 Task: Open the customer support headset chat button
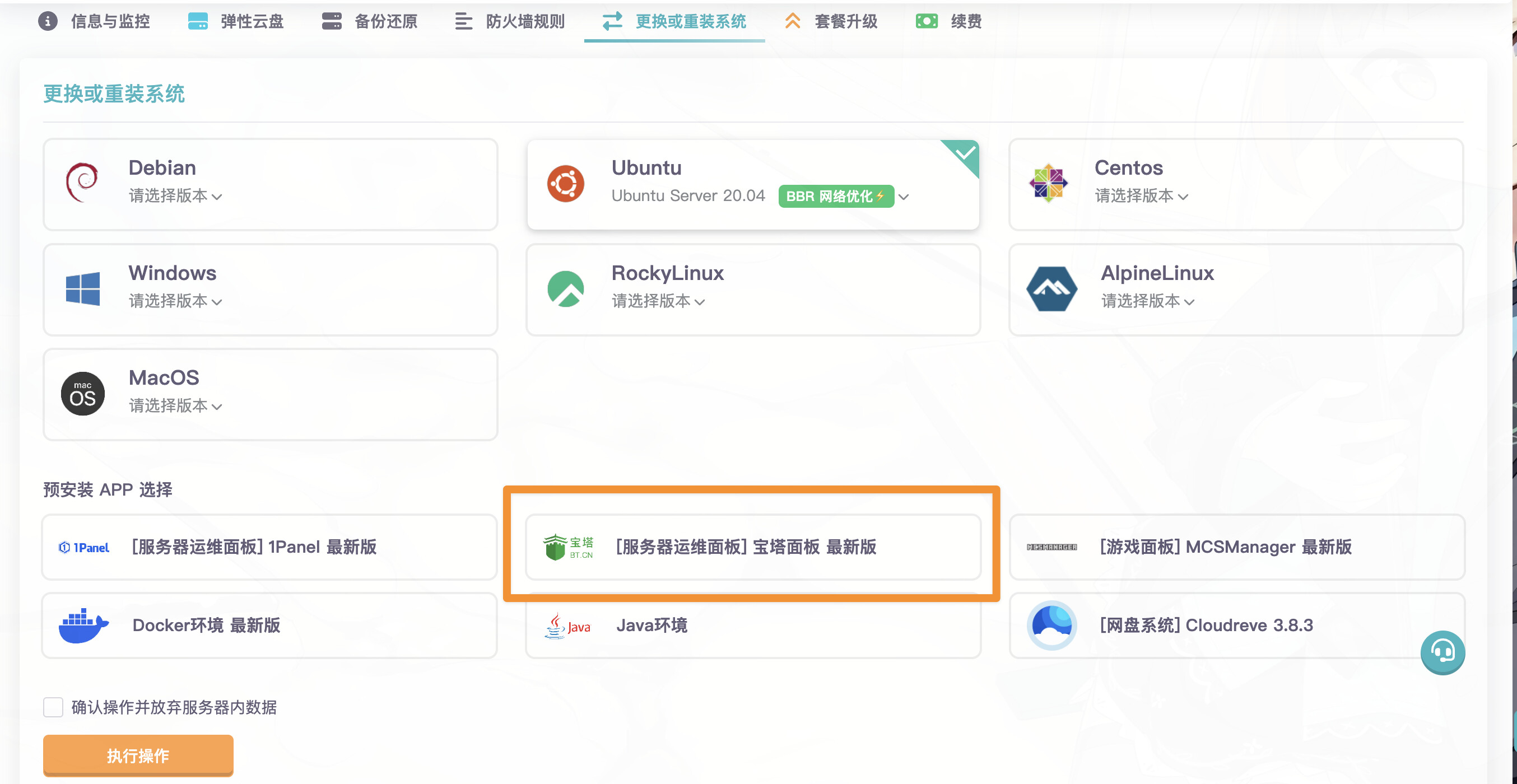pos(1442,653)
